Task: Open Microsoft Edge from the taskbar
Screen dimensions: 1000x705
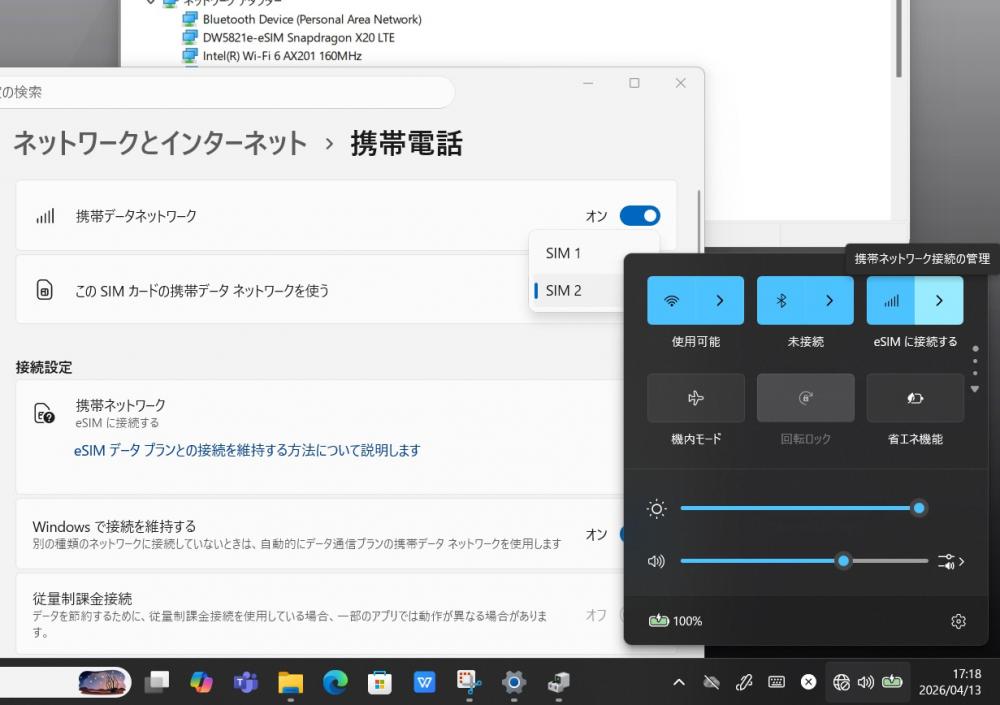Action: pos(335,682)
